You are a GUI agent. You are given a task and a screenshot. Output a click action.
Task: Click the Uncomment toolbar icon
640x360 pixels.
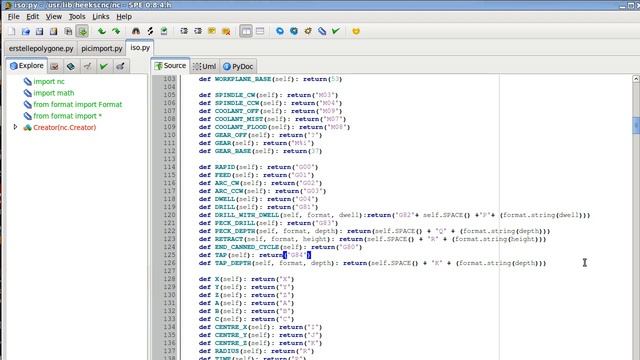coord(226,31)
